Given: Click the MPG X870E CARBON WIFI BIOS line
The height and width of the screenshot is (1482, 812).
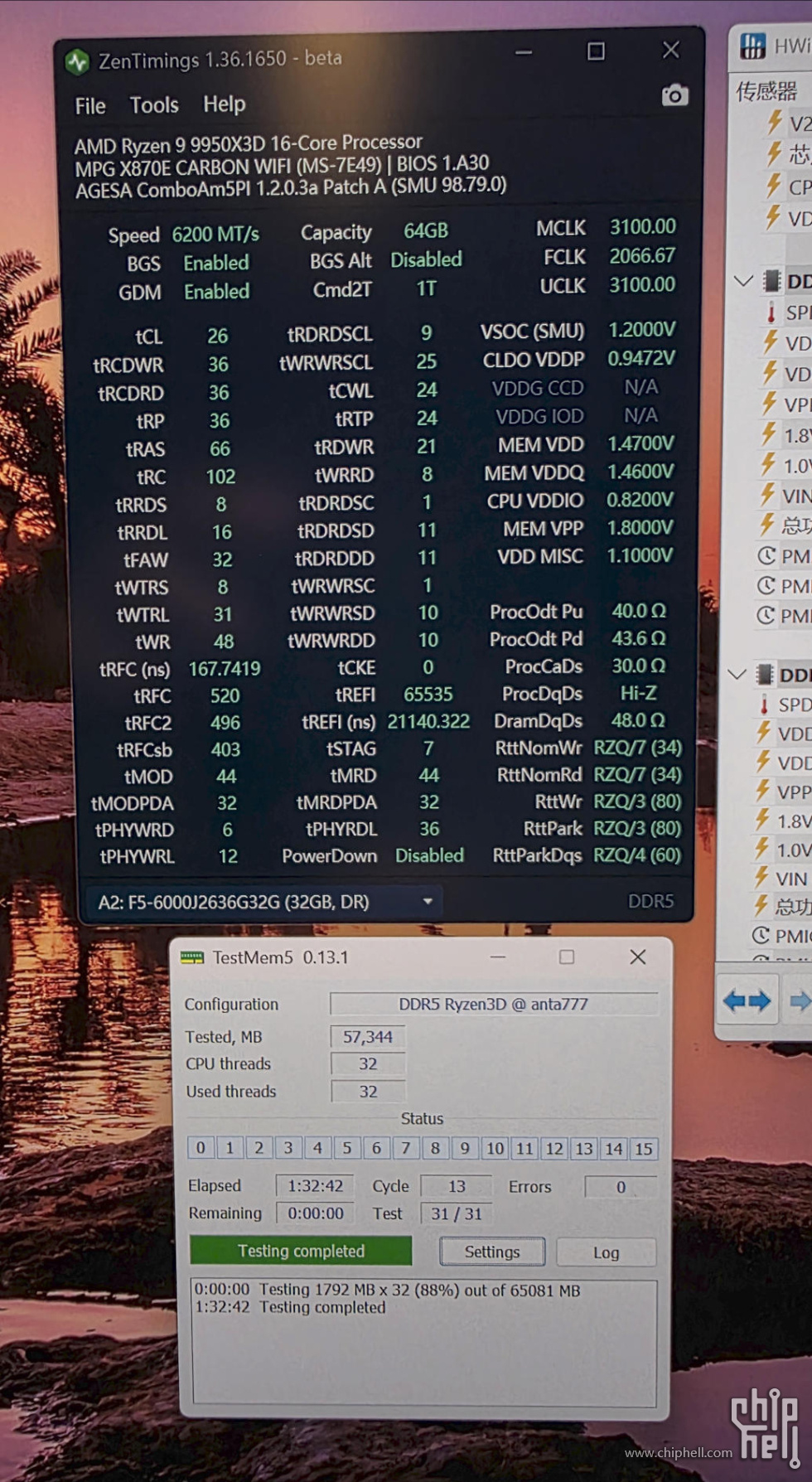Looking at the screenshot, I should click(282, 166).
